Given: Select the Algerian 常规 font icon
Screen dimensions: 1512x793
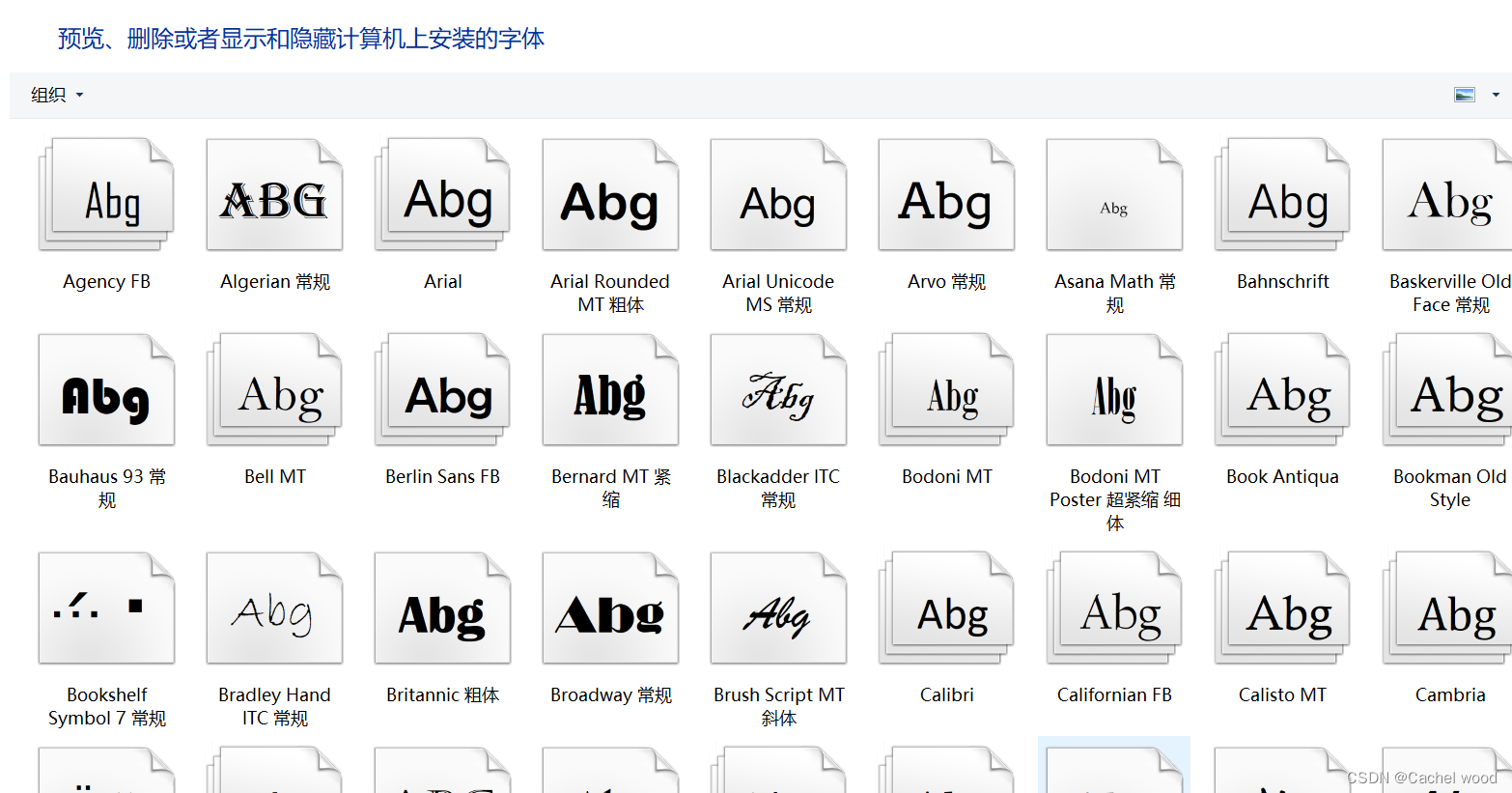Looking at the screenshot, I should (274, 194).
